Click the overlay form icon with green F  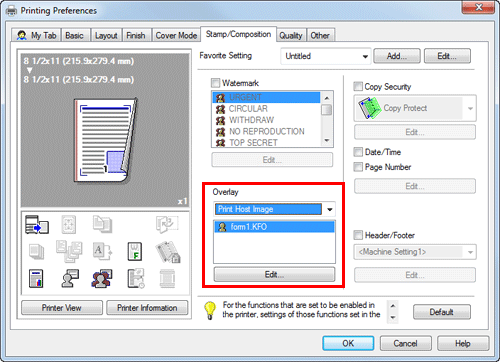(135, 251)
